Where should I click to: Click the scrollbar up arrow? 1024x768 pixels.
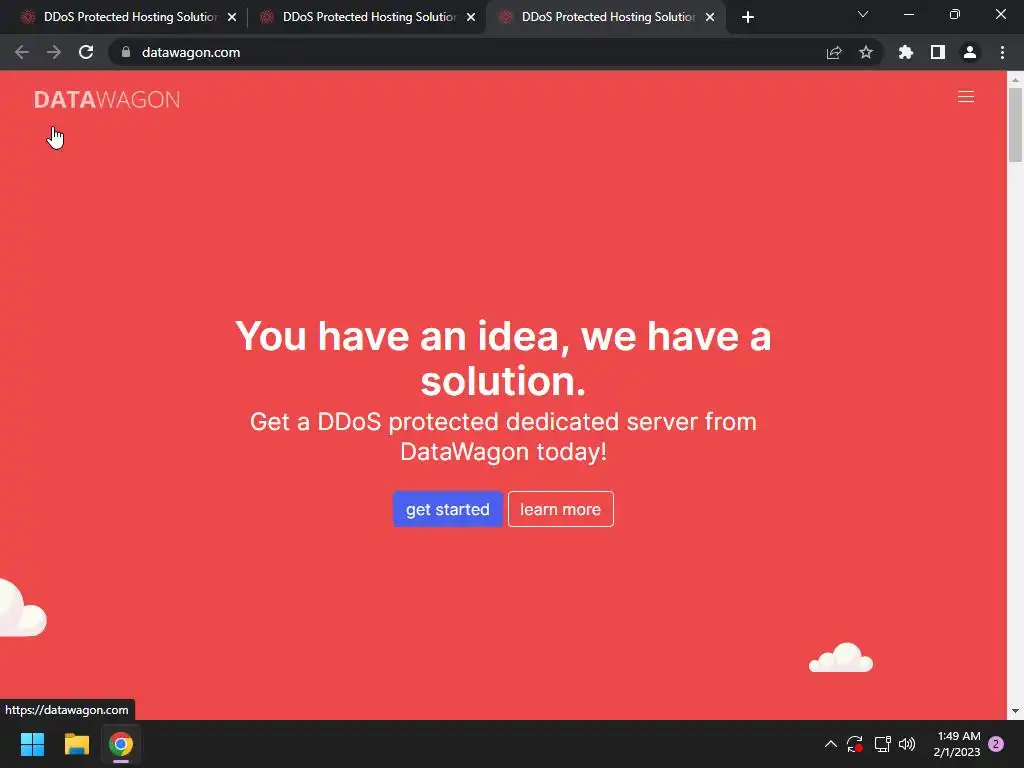(1015, 79)
